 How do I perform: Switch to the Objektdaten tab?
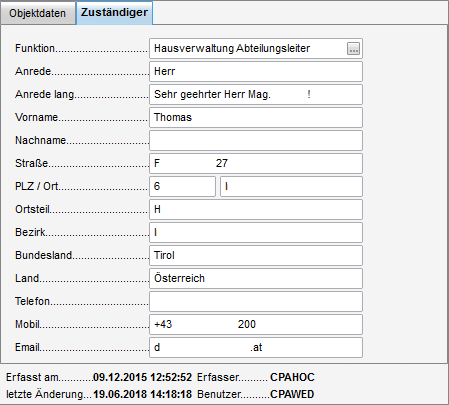point(38,13)
